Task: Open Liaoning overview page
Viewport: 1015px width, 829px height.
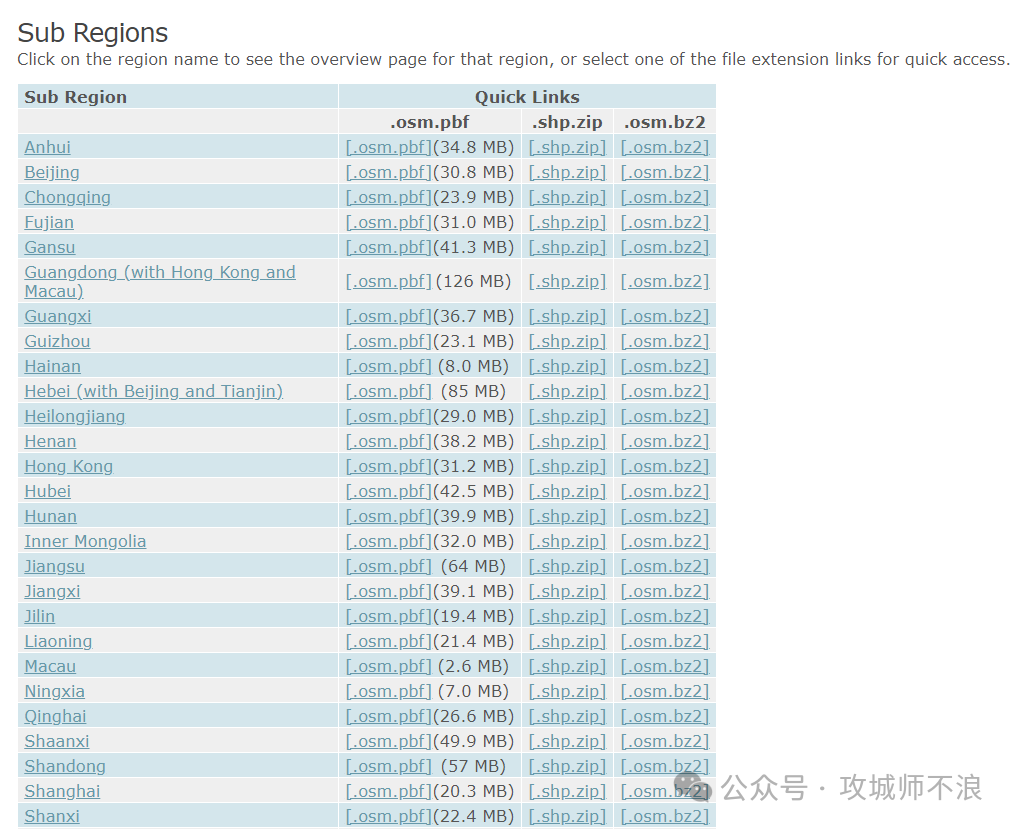Action: point(58,642)
